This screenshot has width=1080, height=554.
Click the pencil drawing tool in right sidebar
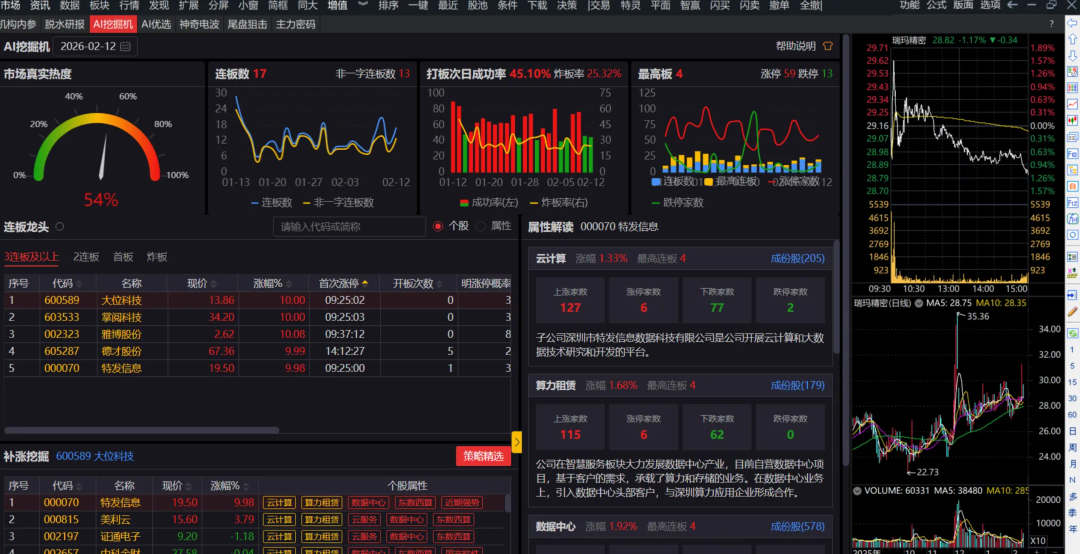(x=1072, y=312)
